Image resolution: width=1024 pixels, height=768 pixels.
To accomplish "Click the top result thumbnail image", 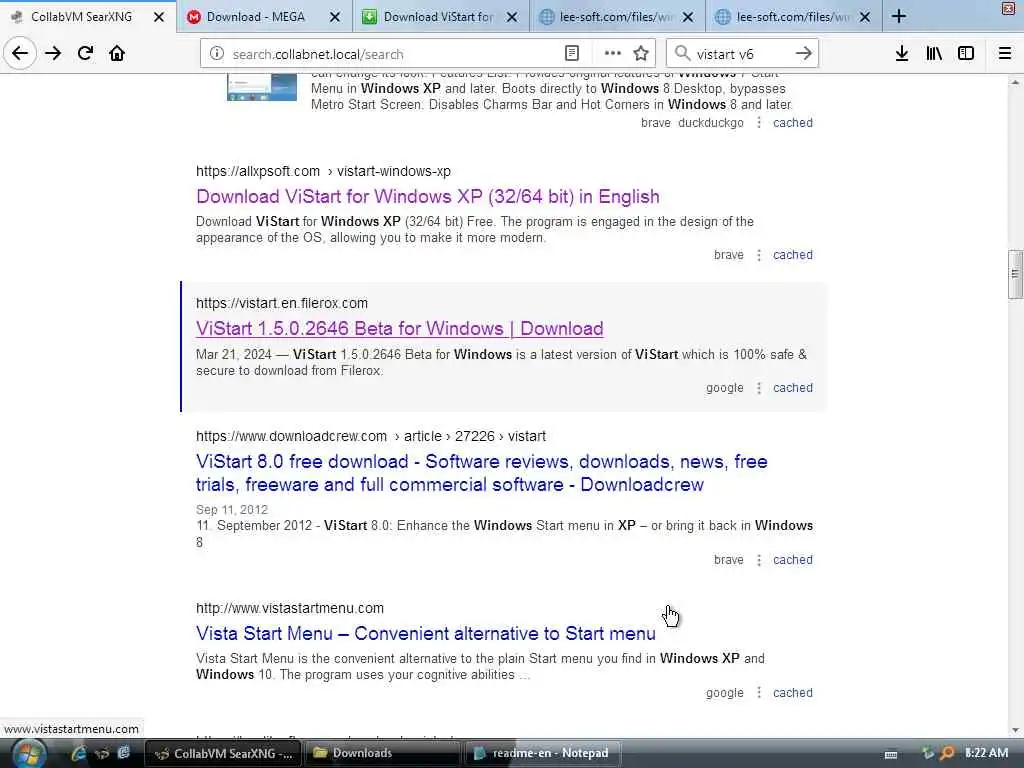I will (x=262, y=88).
